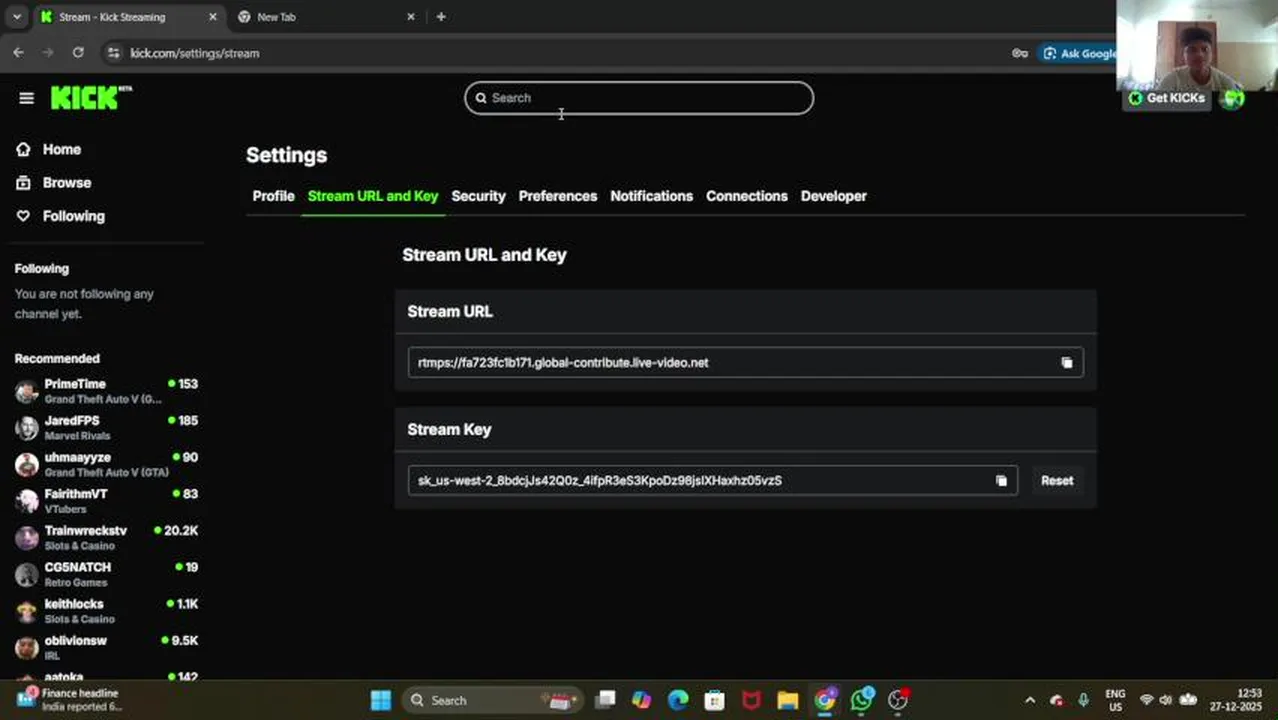This screenshot has width=1278, height=720.
Task: Click the password key icon in address bar
Action: coord(1020,53)
